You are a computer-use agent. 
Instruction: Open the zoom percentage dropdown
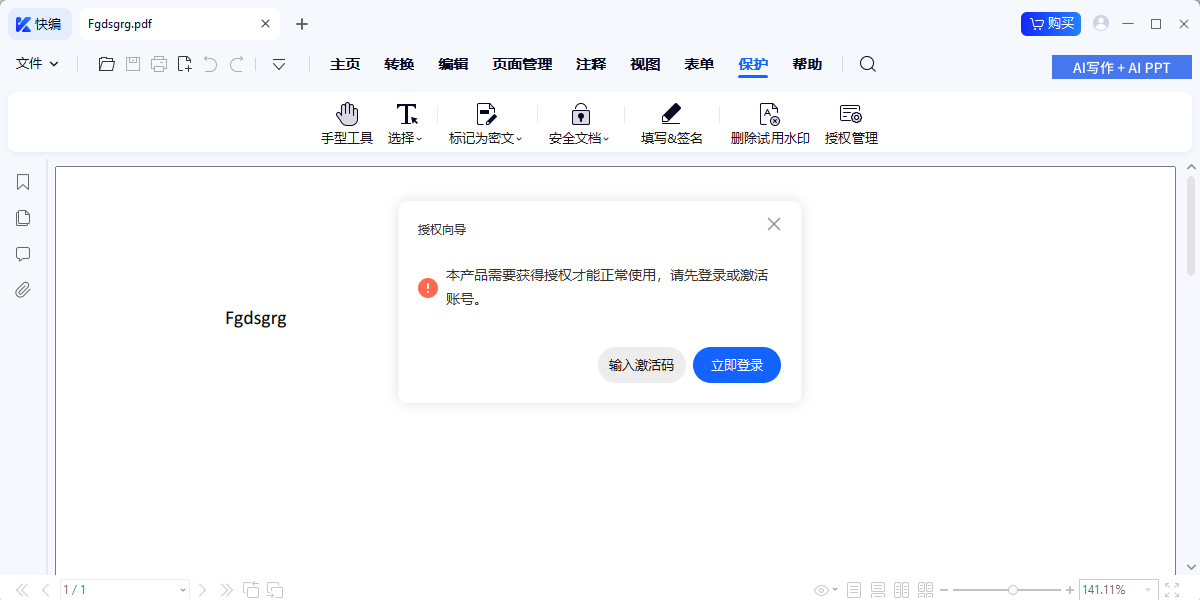[x=1119, y=589]
